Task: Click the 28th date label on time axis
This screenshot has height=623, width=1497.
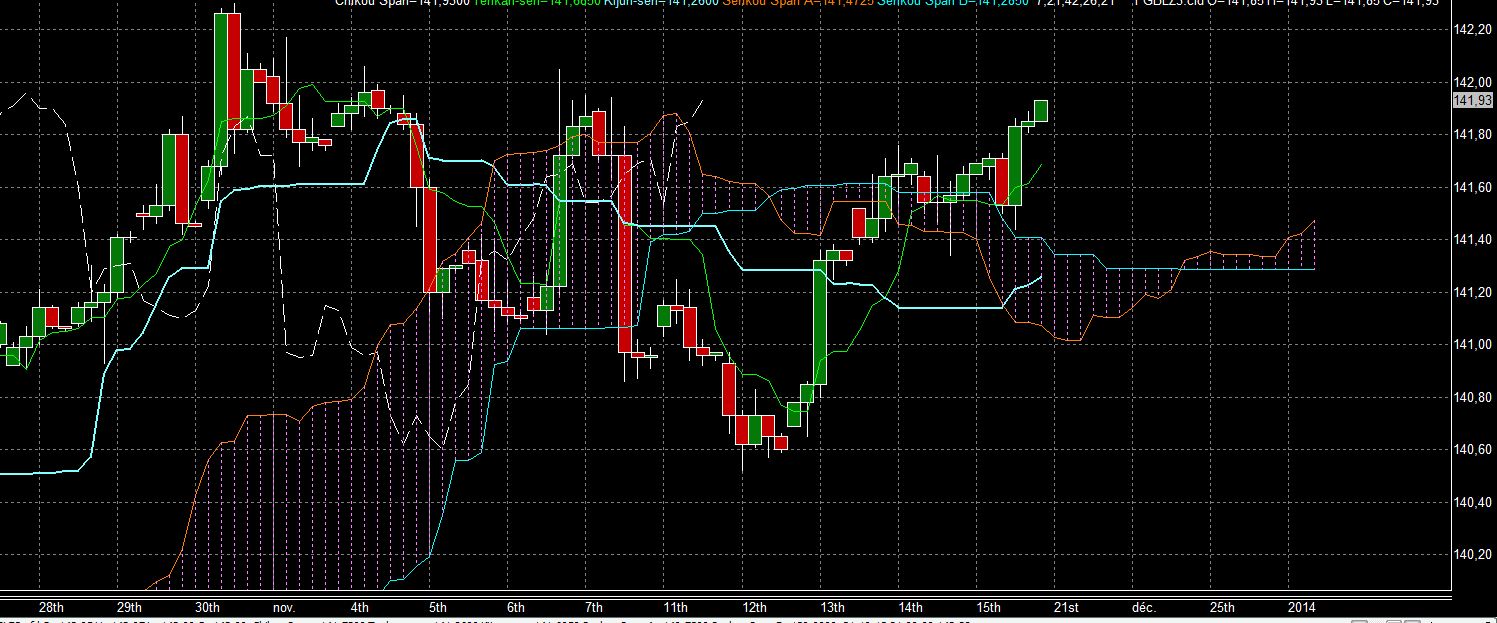Action: pos(51,608)
